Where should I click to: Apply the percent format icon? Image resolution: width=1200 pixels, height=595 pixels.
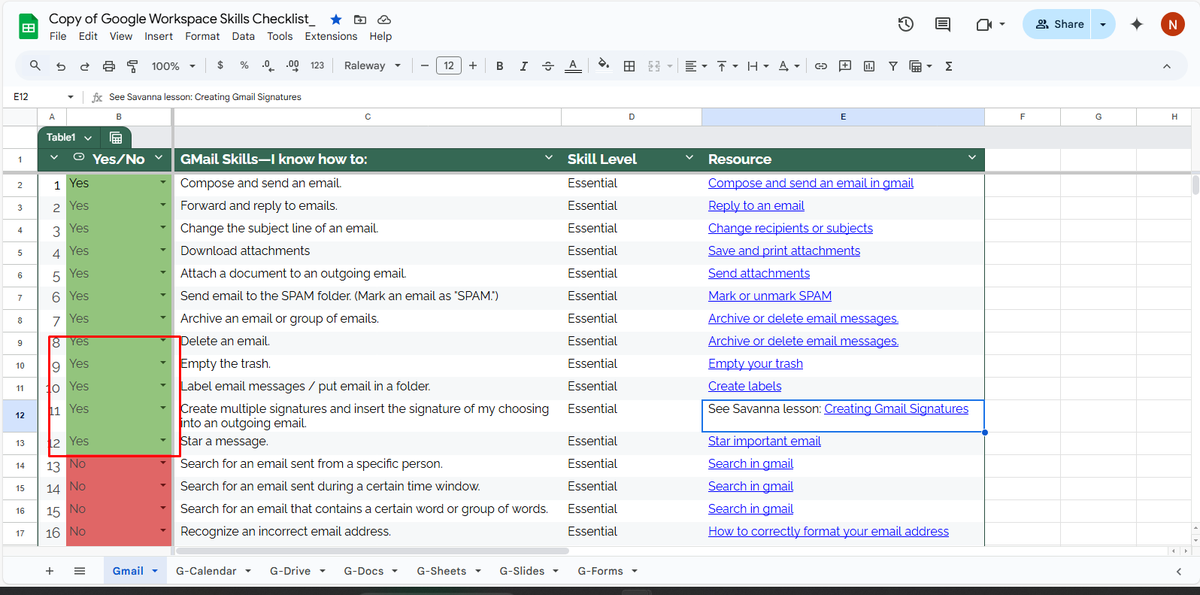(244, 66)
